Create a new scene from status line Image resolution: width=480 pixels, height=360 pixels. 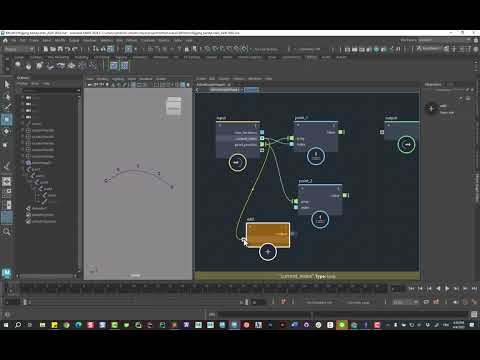pos(46,49)
